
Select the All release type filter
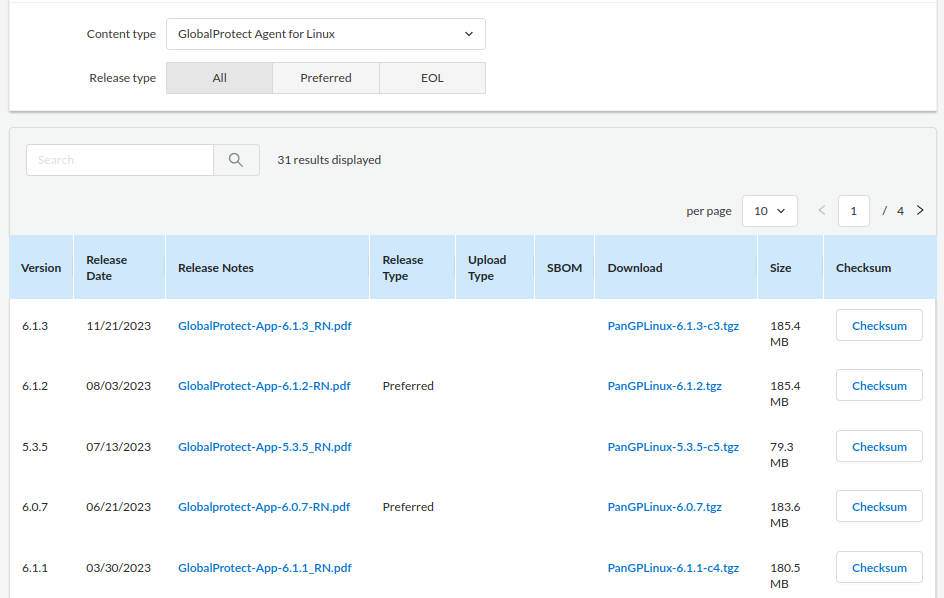219,78
